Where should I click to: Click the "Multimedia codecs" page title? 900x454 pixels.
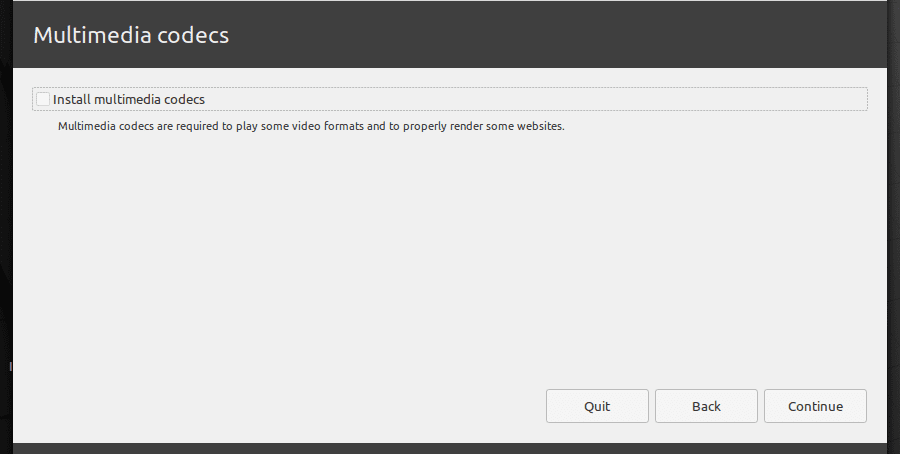(131, 35)
